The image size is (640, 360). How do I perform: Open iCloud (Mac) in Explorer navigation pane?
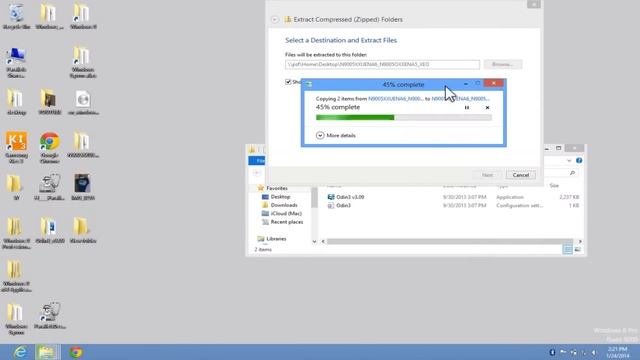(x=282, y=213)
